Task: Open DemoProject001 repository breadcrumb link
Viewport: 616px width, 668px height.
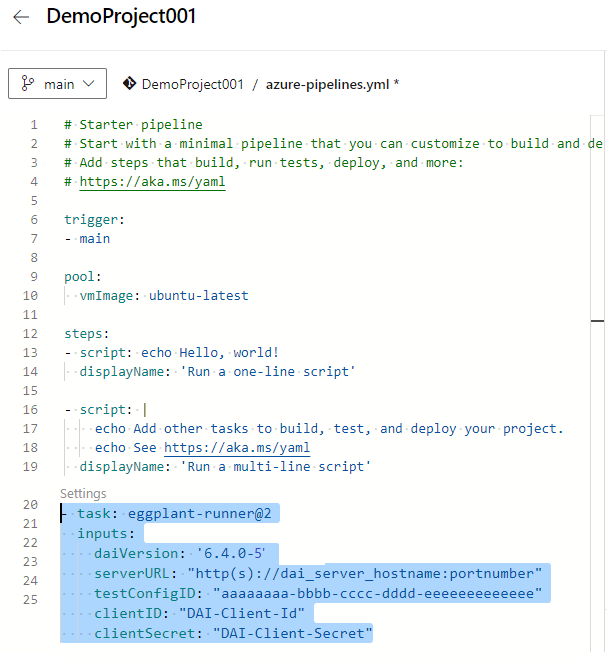Action: [193, 84]
